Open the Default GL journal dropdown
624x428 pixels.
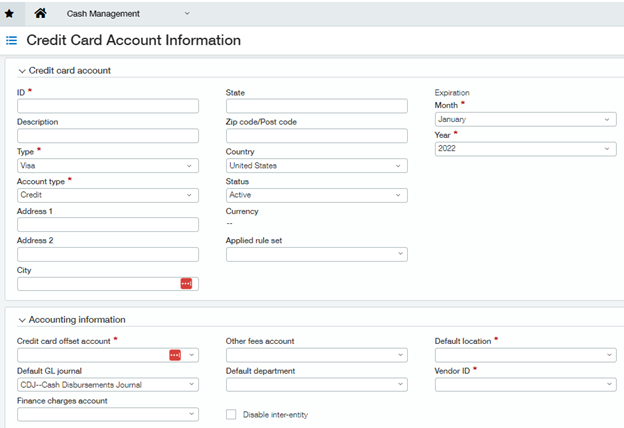(108, 385)
